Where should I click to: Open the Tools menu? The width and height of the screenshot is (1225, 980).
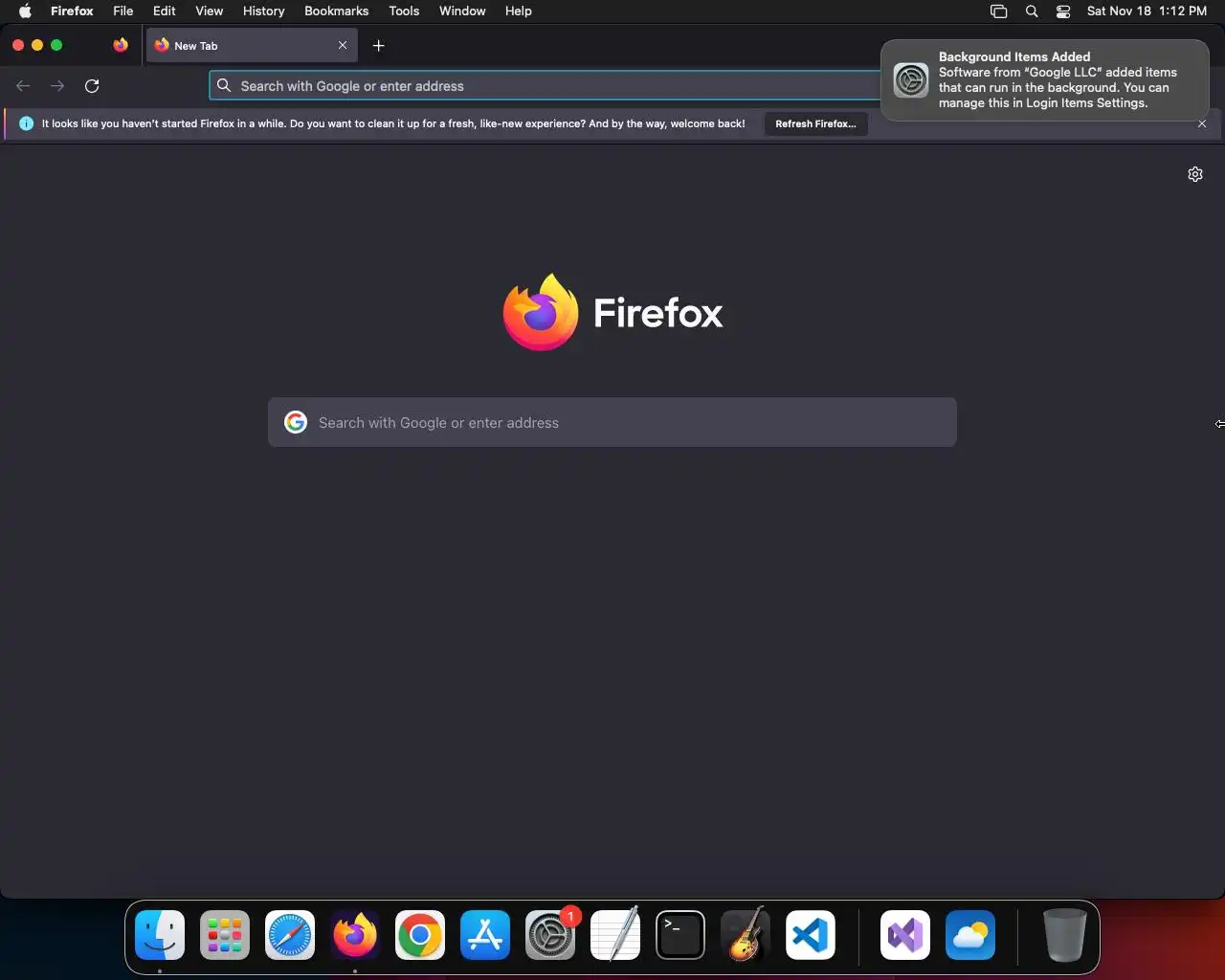tap(404, 11)
